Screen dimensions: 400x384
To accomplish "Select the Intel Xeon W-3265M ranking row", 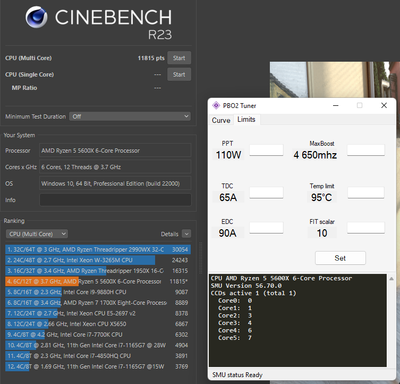I will coord(98,260).
